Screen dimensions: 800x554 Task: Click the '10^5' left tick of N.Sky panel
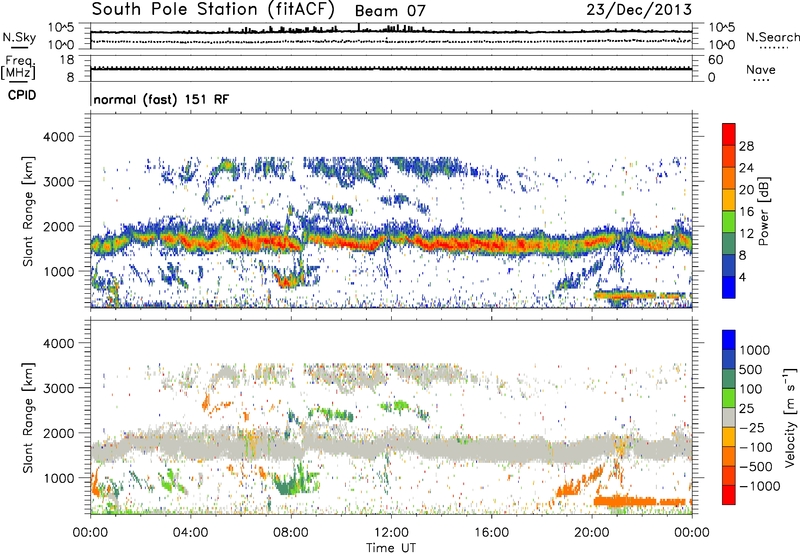(62, 28)
